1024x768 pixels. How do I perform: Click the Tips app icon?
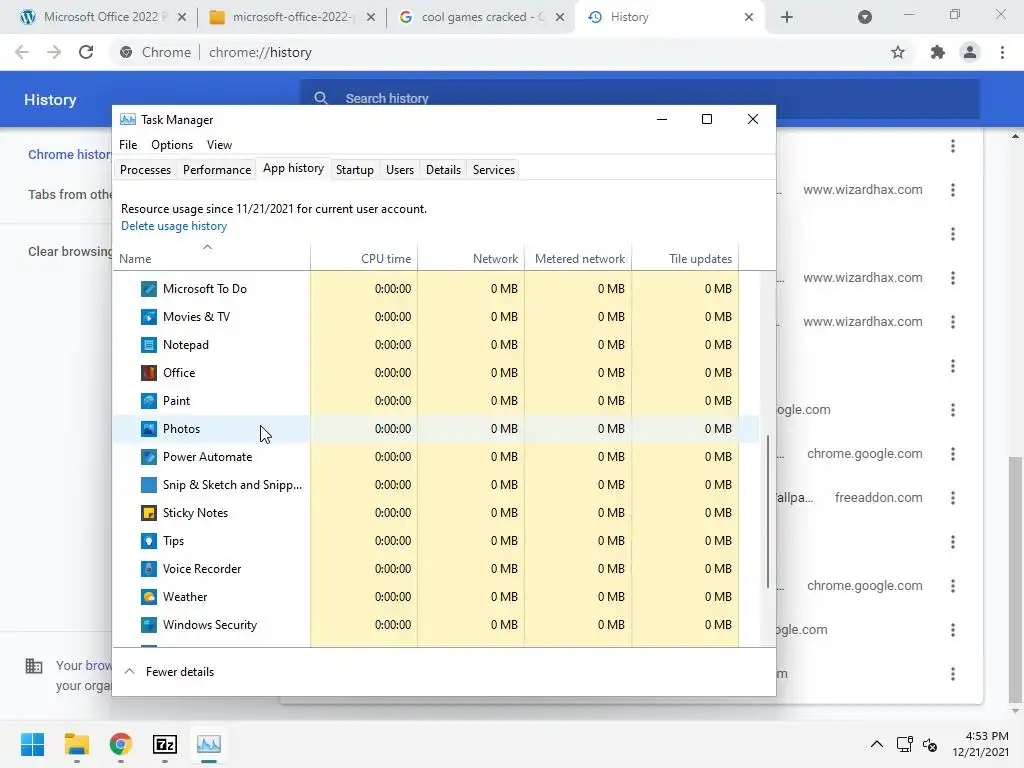149,541
